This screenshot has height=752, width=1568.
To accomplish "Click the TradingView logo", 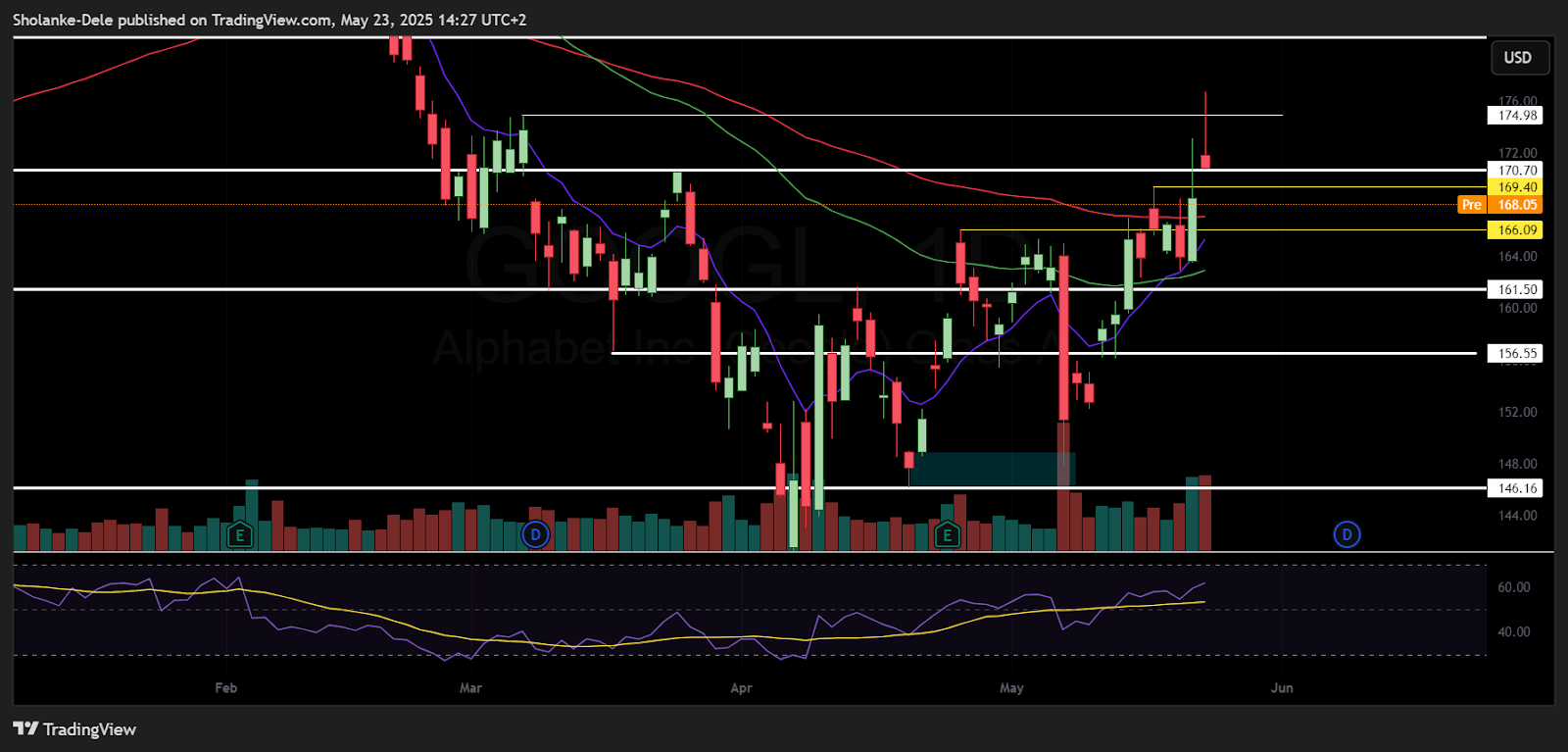I will 74,729.
